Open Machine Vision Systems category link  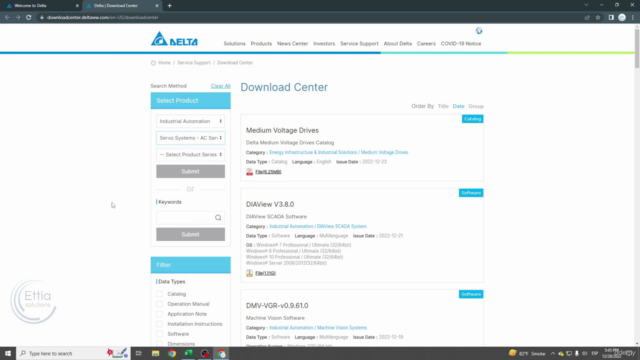318,328
